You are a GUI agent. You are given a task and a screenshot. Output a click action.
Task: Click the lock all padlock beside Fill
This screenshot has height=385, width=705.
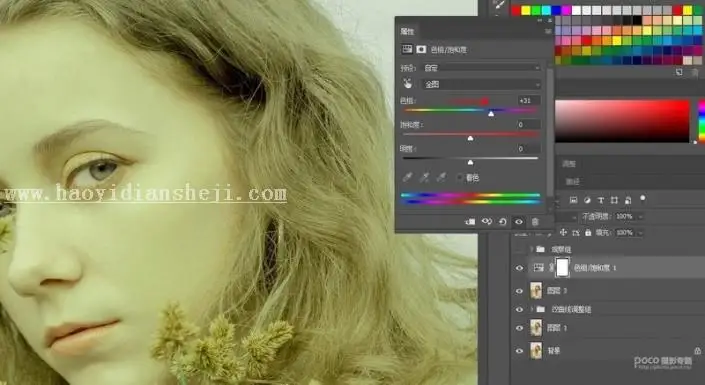pos(588,233)
